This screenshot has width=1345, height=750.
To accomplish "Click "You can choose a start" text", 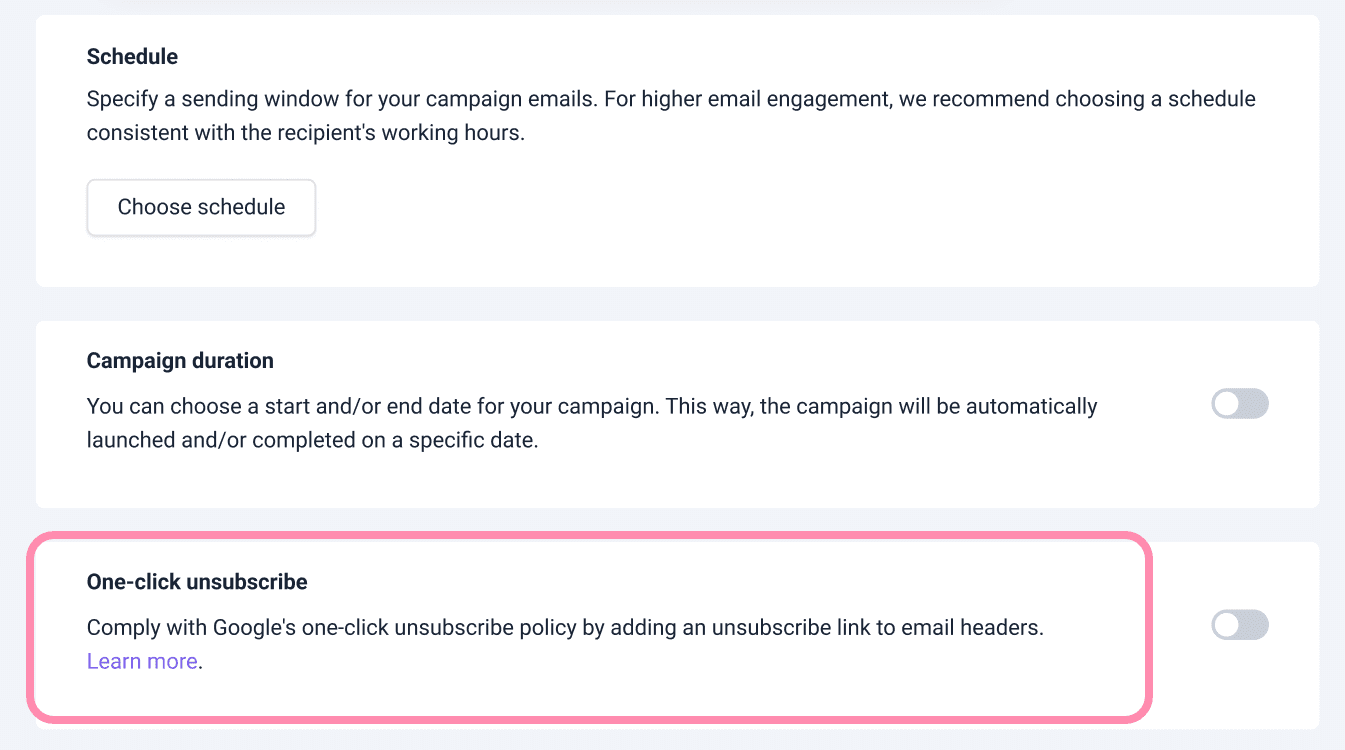I will 200,407.
